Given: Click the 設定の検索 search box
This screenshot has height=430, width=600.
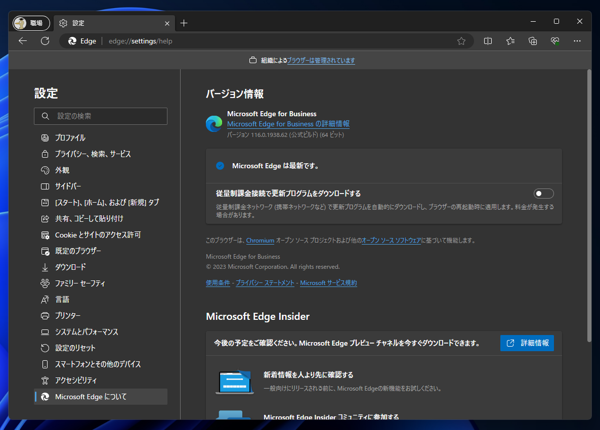Looking at the screenshot, I should click(x=101, y=116).
